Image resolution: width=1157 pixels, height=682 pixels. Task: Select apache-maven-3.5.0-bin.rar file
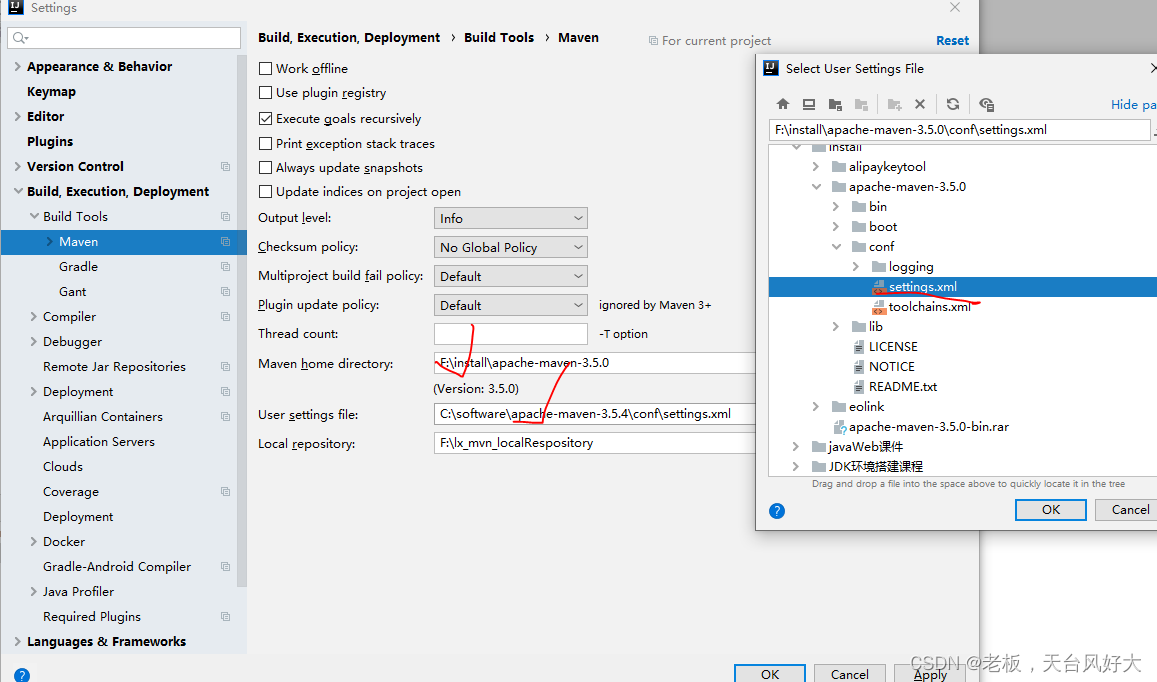tap(928, 427)
